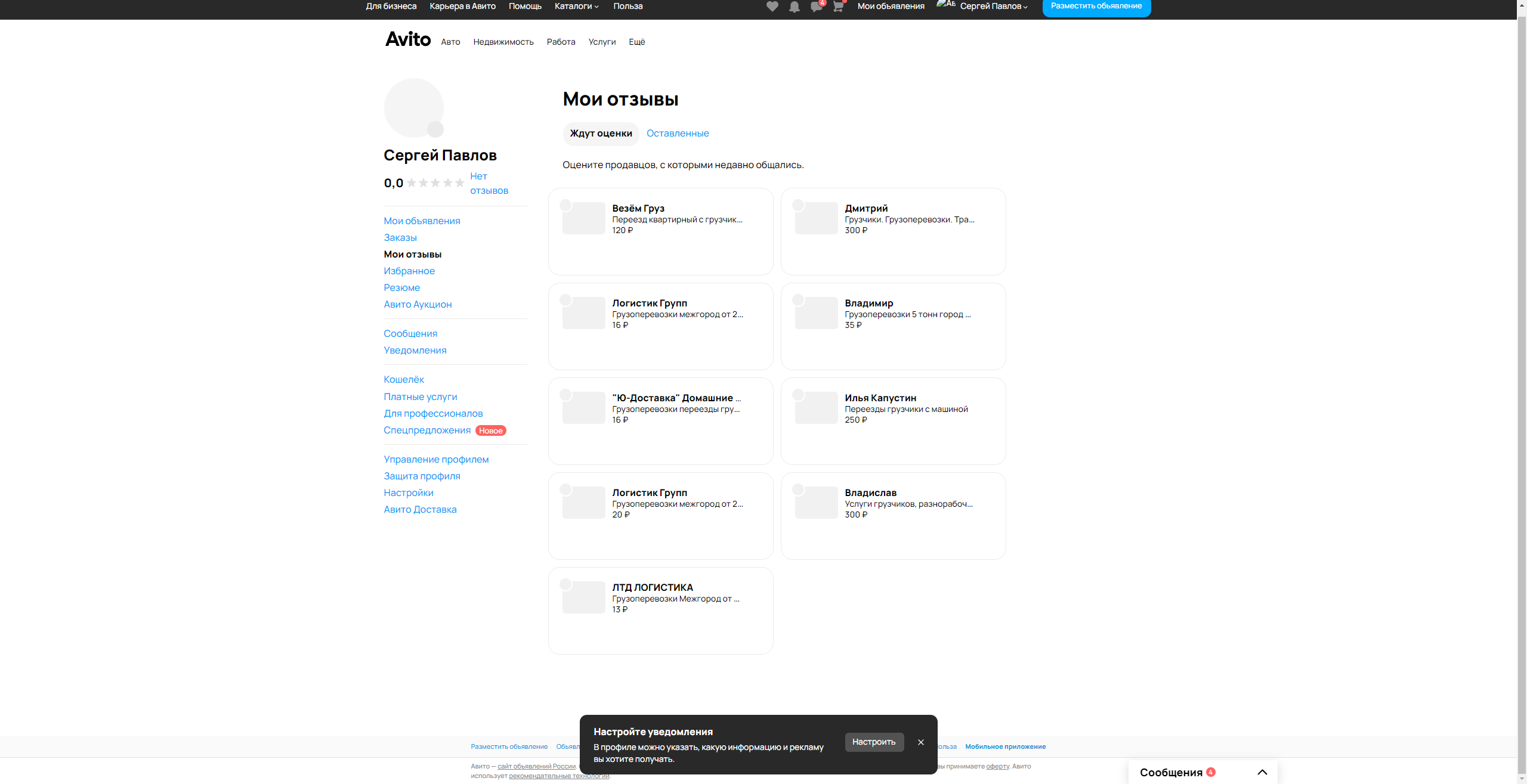Viewport: 1527px width, 784px height.
Task: Click Разместить объявление blue button
Action: click(1096, 6)
